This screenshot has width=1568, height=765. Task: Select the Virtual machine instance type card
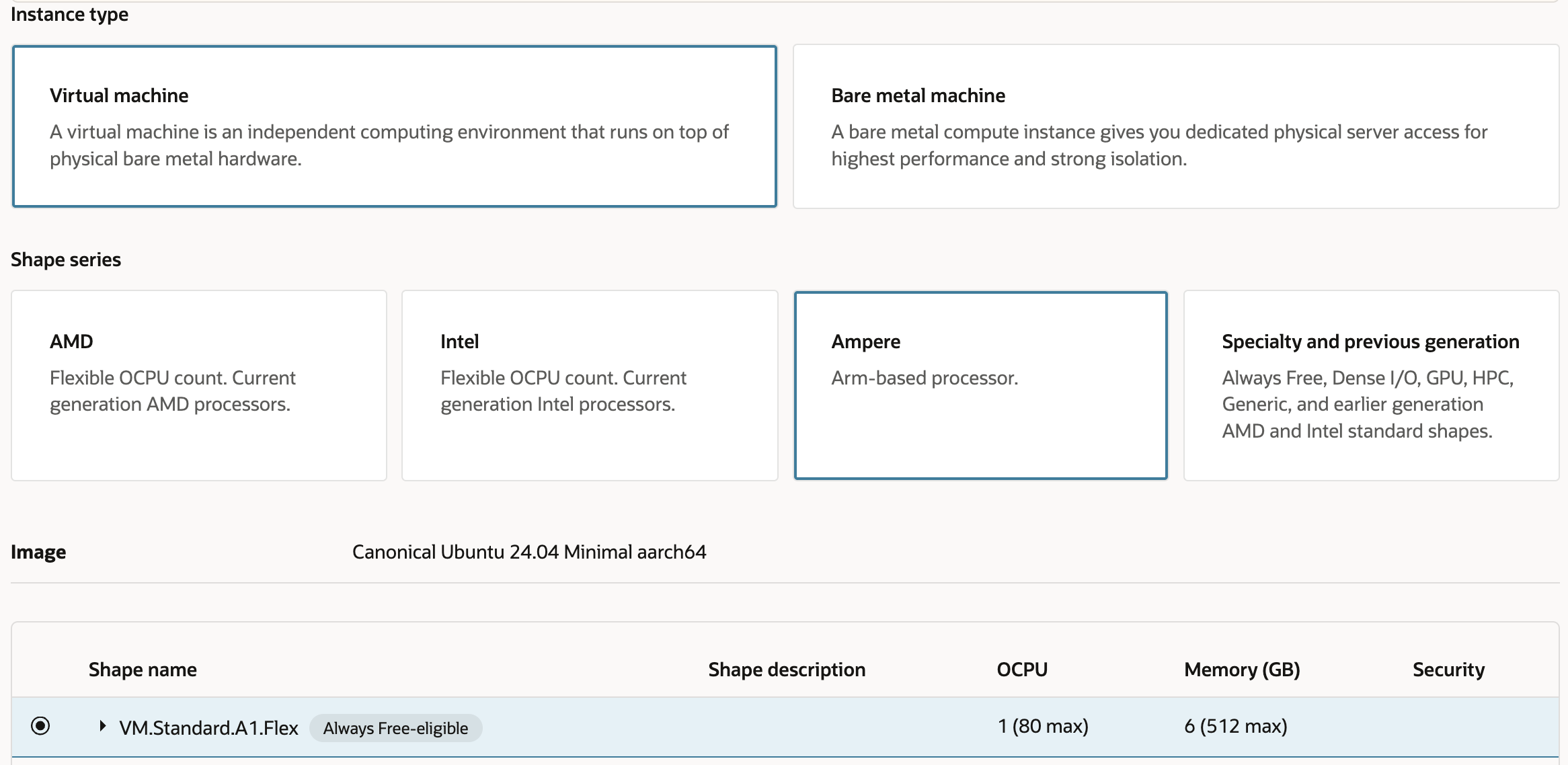(394, 126)
